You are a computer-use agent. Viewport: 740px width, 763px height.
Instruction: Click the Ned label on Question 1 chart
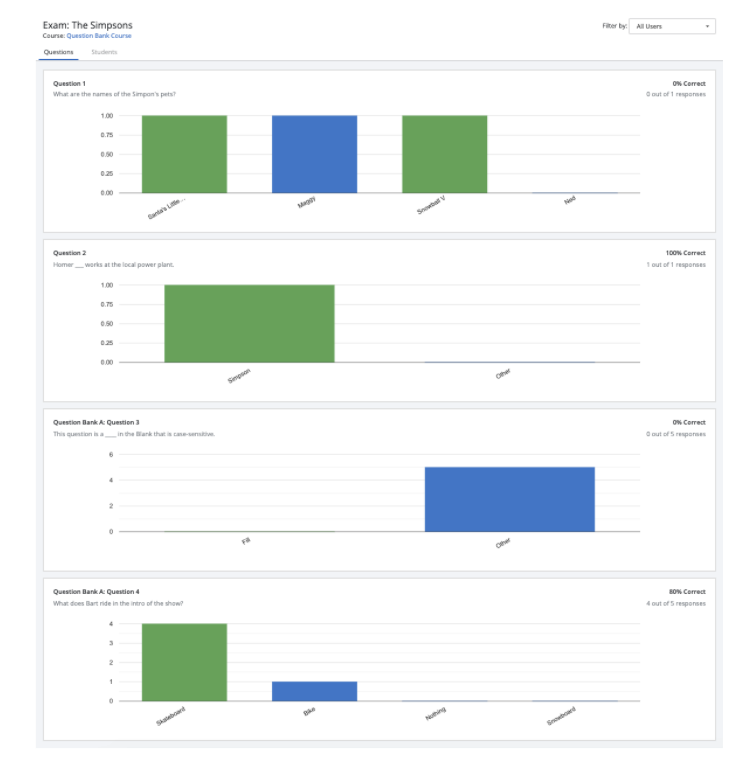(570, 200)
